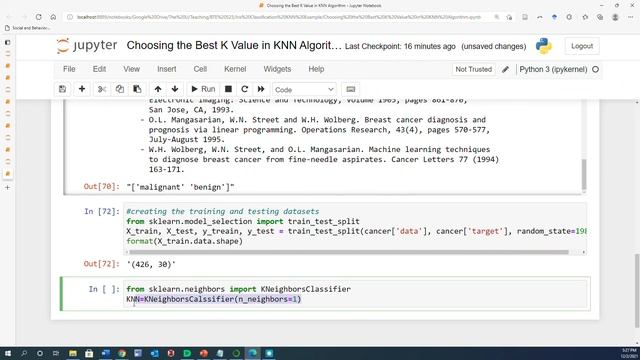
Task: Open the Kernel menu
Action: (x=235, y=69)
